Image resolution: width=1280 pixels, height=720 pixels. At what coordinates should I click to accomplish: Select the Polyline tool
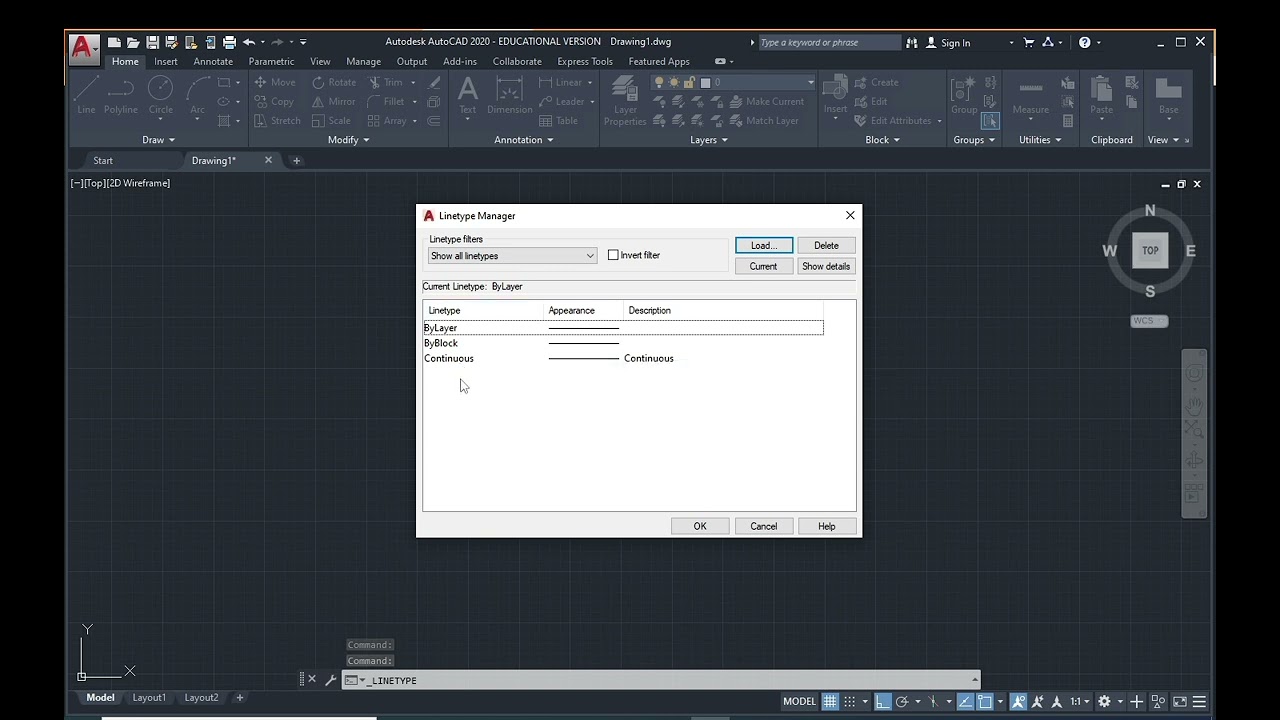[x=121, y=96]
